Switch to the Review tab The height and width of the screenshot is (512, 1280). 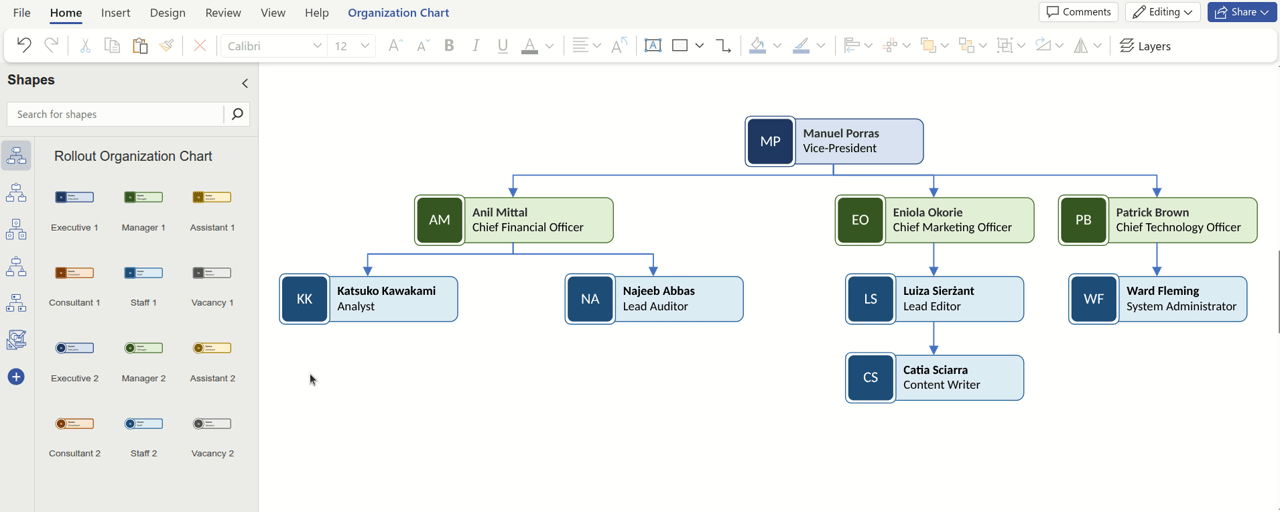click(x=223, y=13)
